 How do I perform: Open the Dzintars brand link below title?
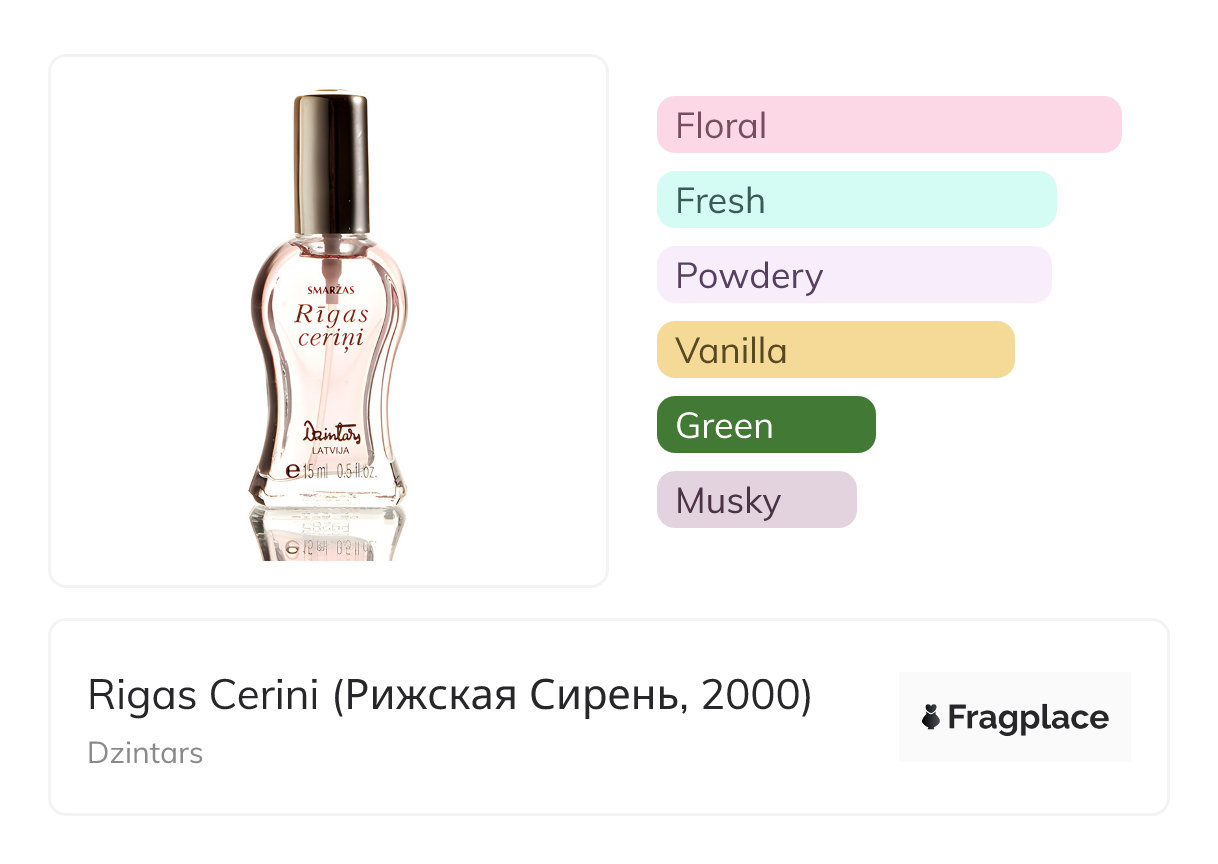[x=145, y=753]
